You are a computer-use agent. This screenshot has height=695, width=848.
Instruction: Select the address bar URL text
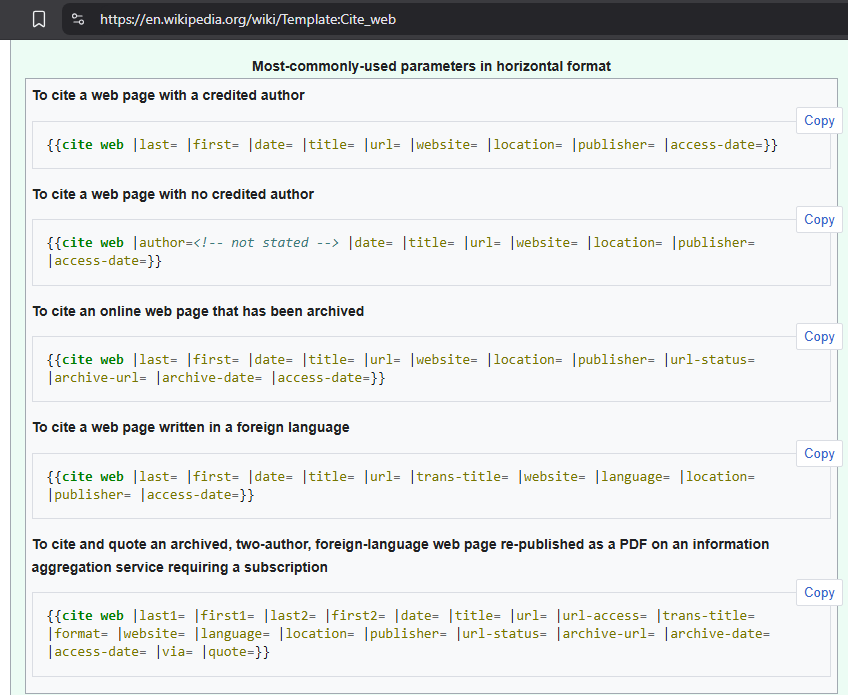point(248,20)
